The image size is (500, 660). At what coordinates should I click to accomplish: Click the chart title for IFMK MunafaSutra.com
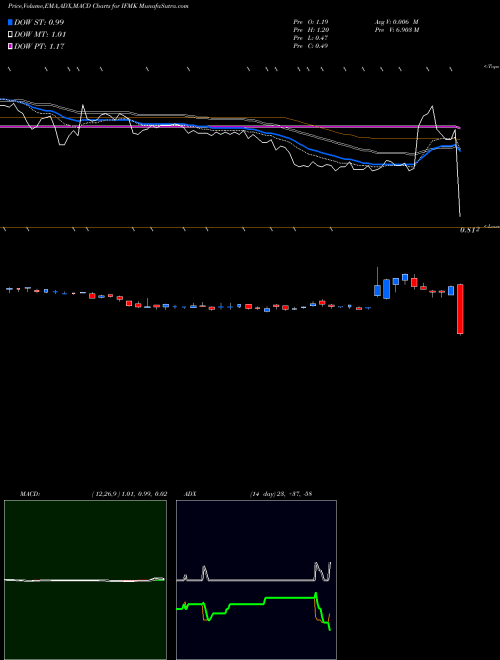coord(98,6)
